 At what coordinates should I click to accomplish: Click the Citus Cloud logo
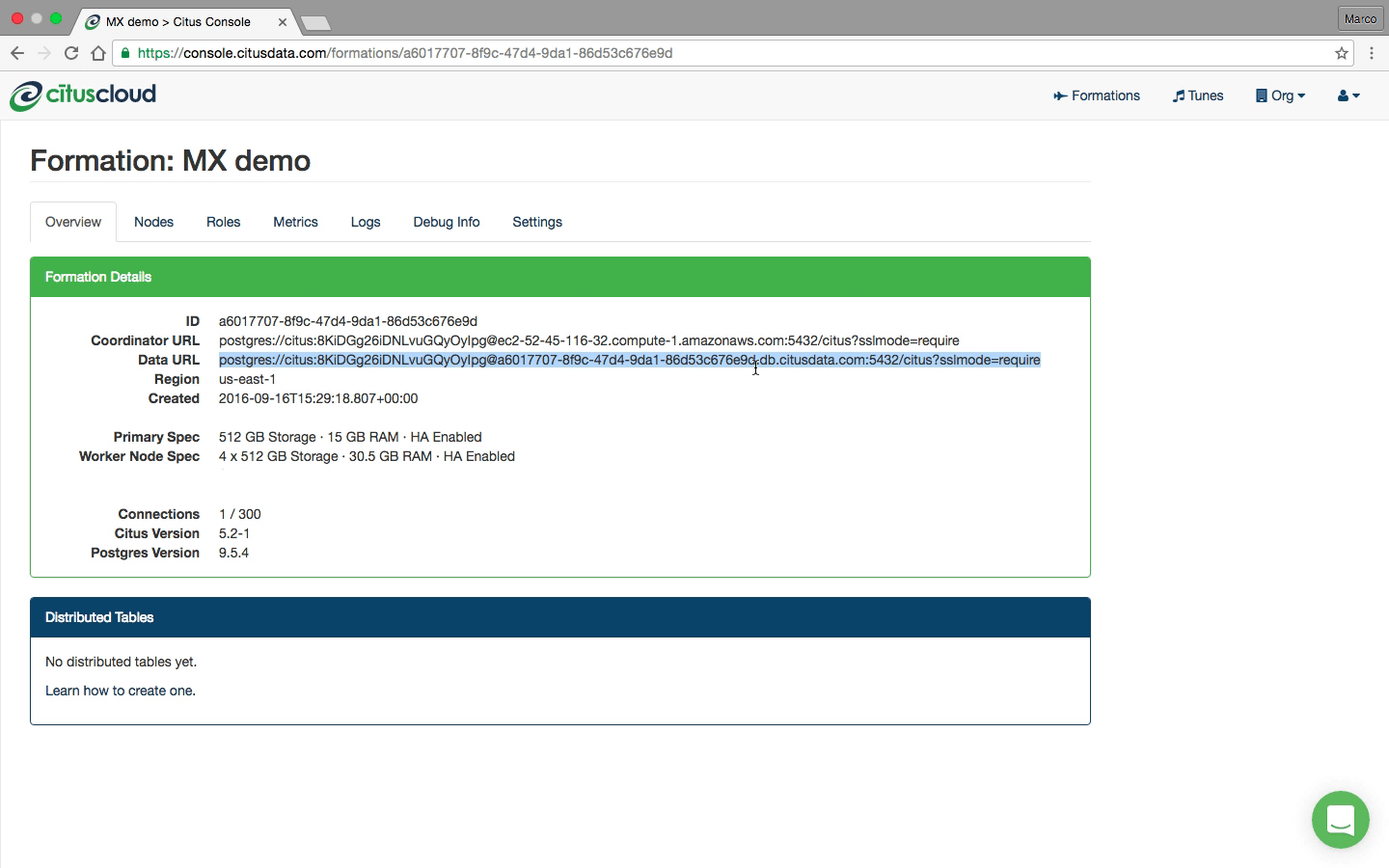83,95
